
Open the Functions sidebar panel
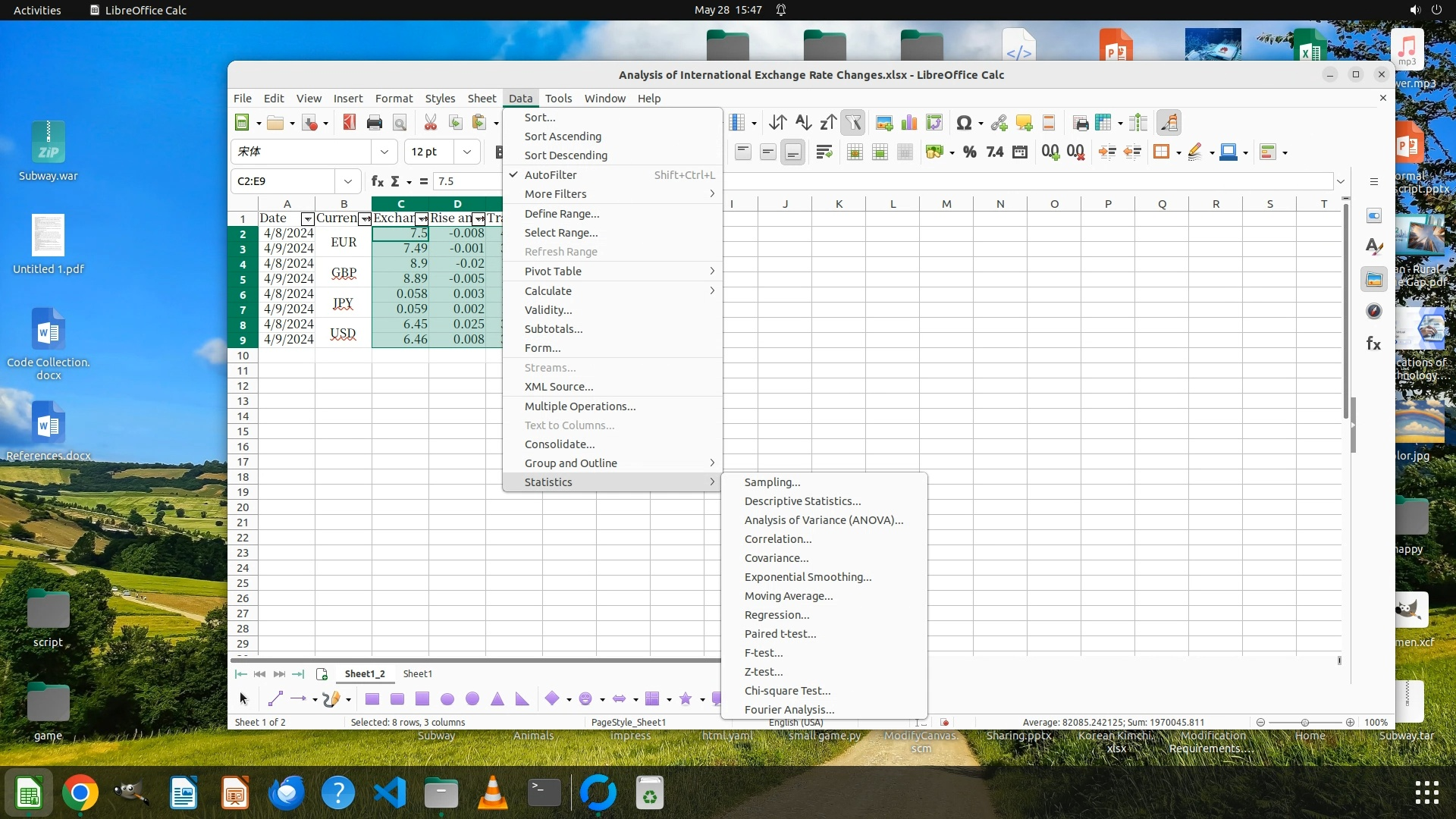(x=1373, y=344)
